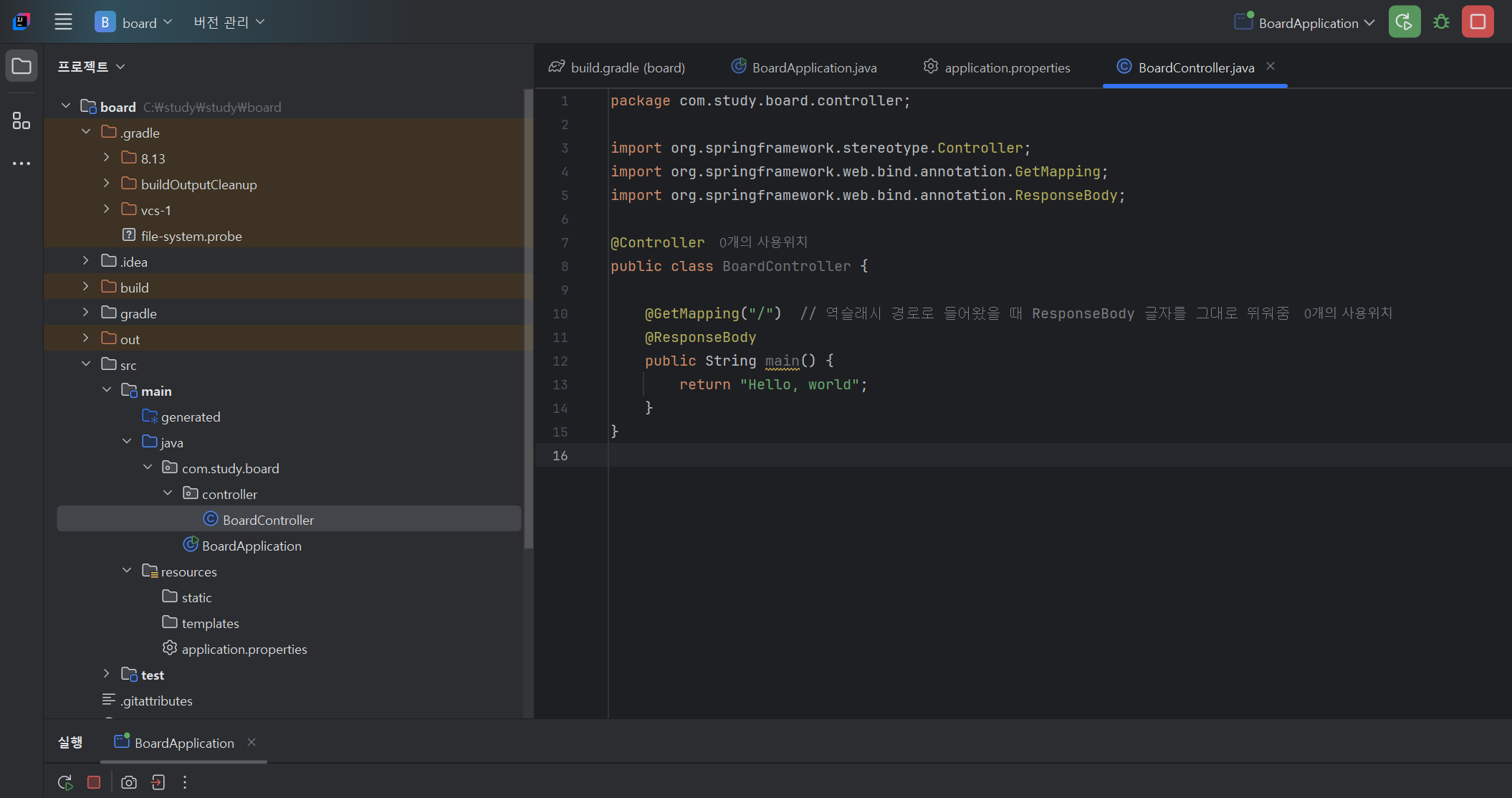Collapse the .gradle folder
The width and height of the screenshot is (1512, 798).
[86, 132]
